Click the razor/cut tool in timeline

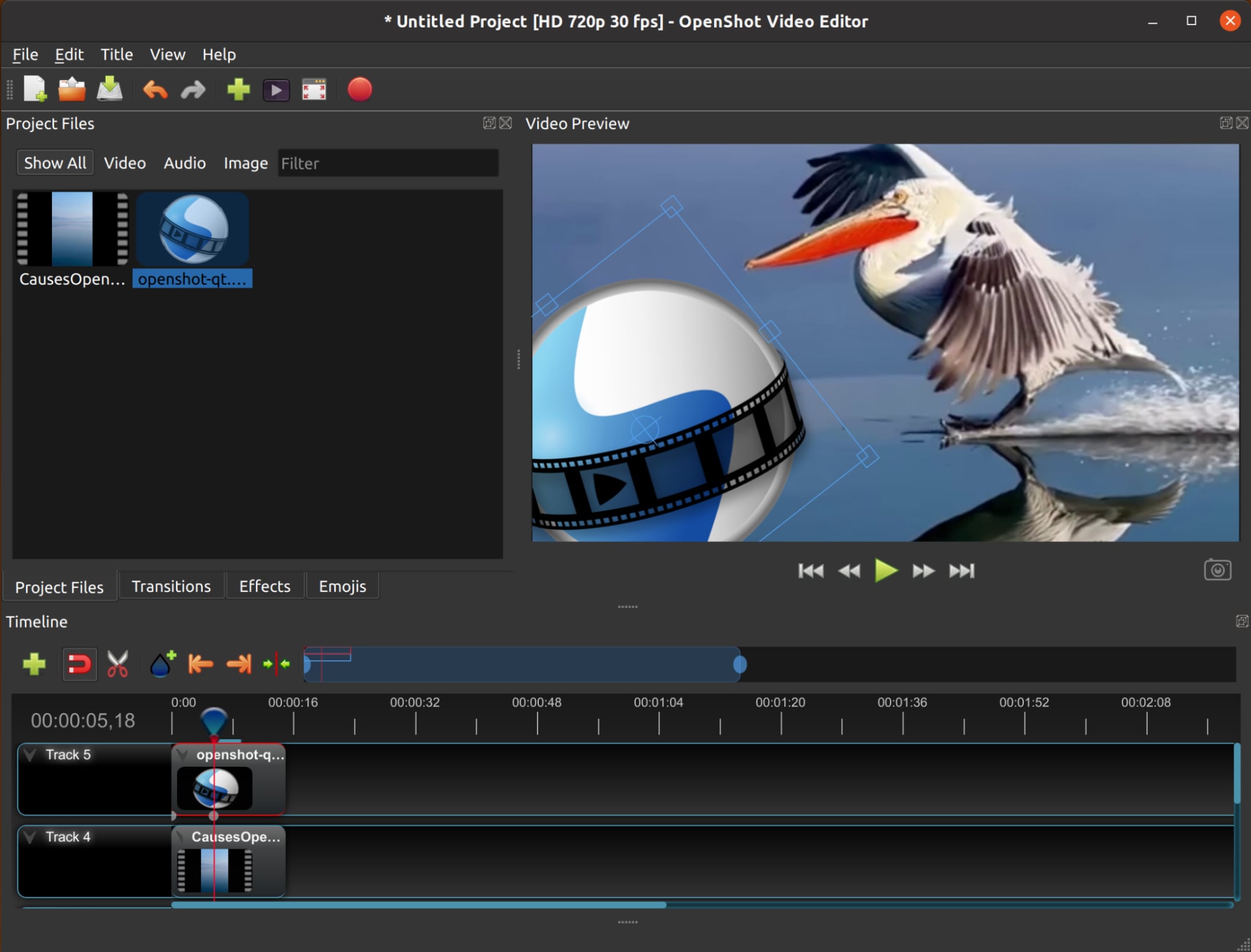[x=117, y=663]
